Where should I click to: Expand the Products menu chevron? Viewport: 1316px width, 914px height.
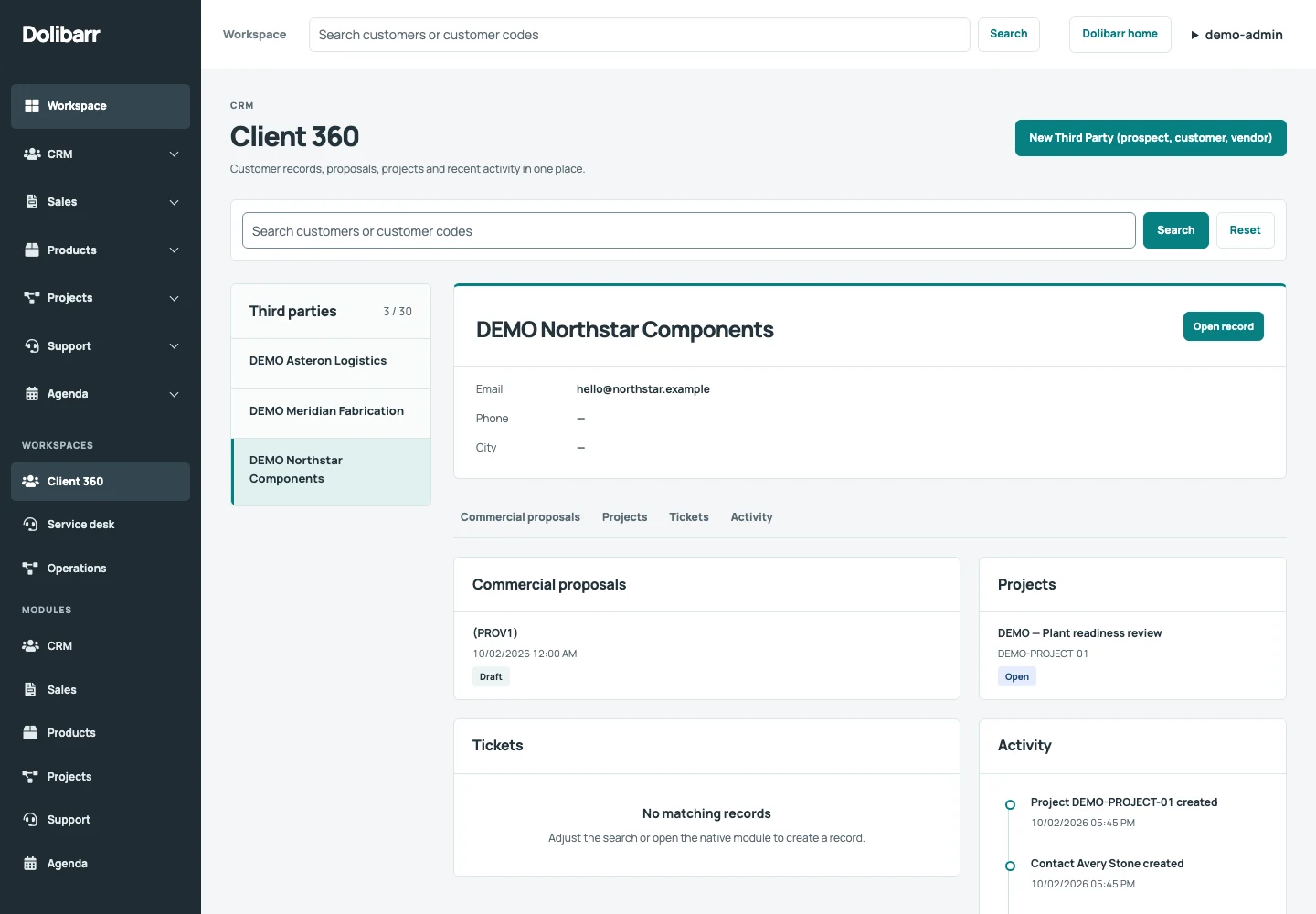[174, 250]
